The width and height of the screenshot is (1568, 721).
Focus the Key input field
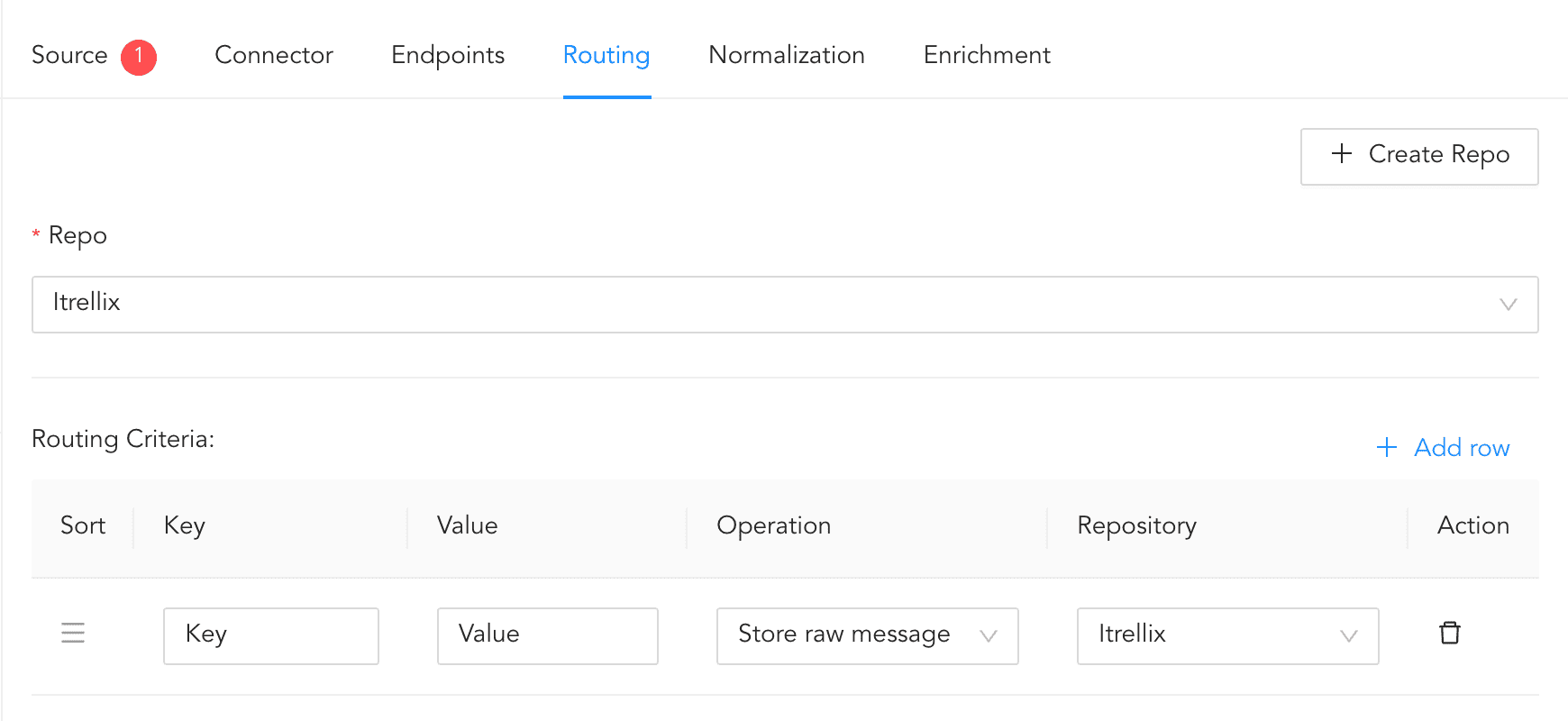(x=270, y=636)
